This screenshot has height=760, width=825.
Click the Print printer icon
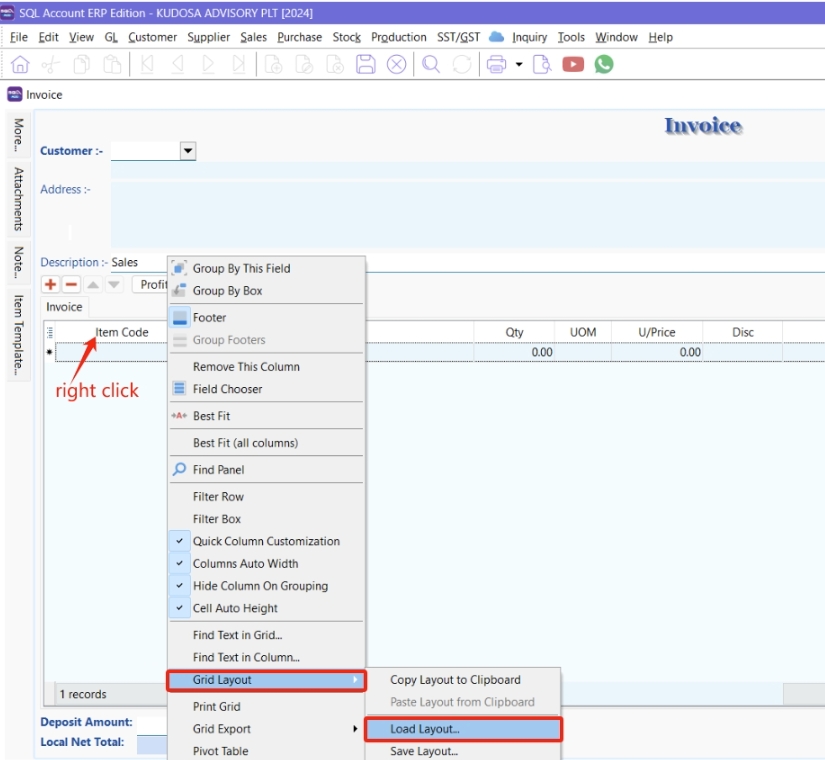click(495, 64)
